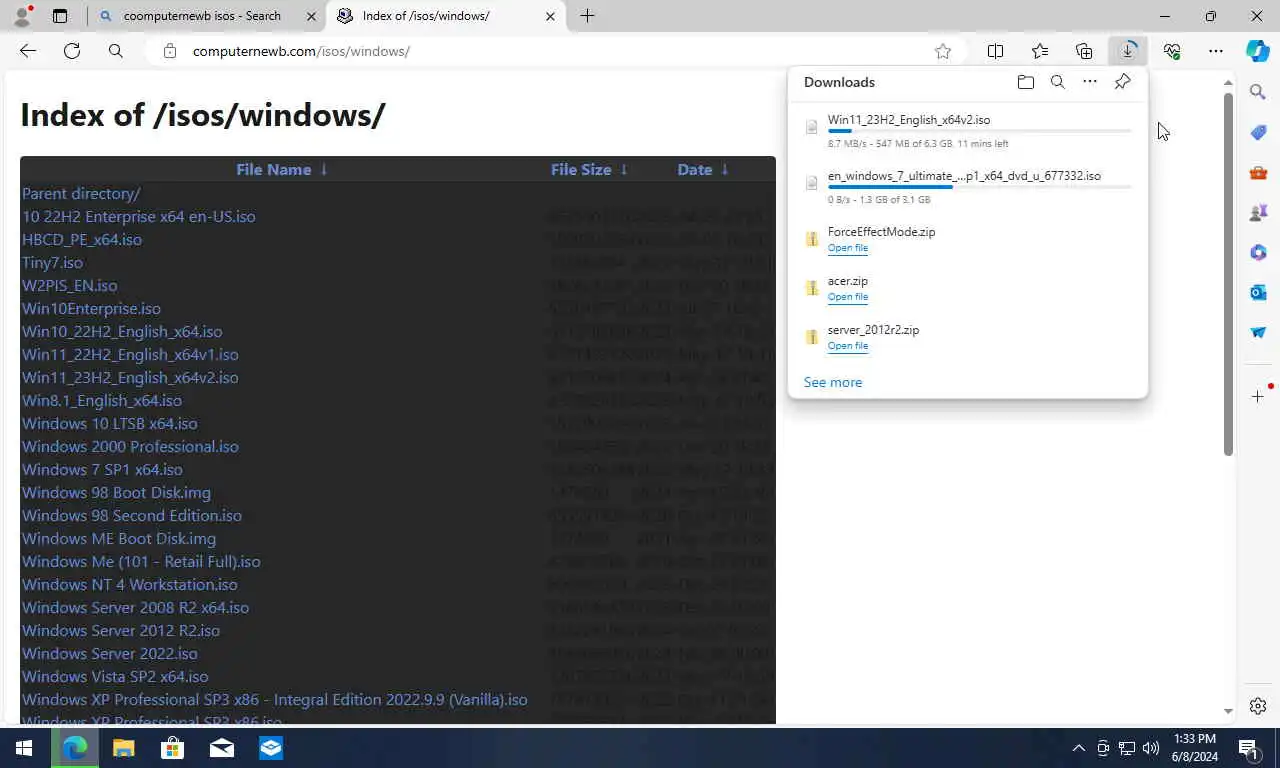
Task: Add this page to favorites
Action: coord(942,51)
